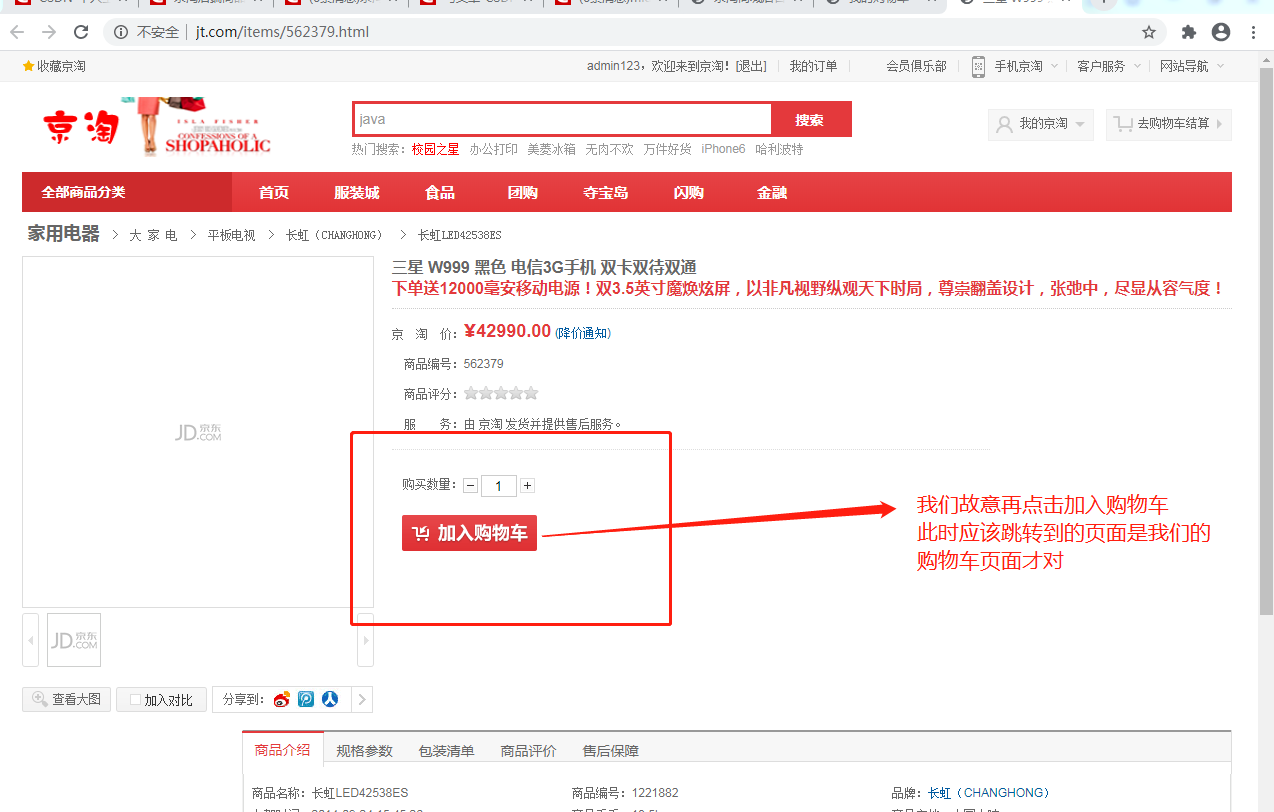
Task: Open 金融 in navigation bar
Action: (x=772, y=192)
